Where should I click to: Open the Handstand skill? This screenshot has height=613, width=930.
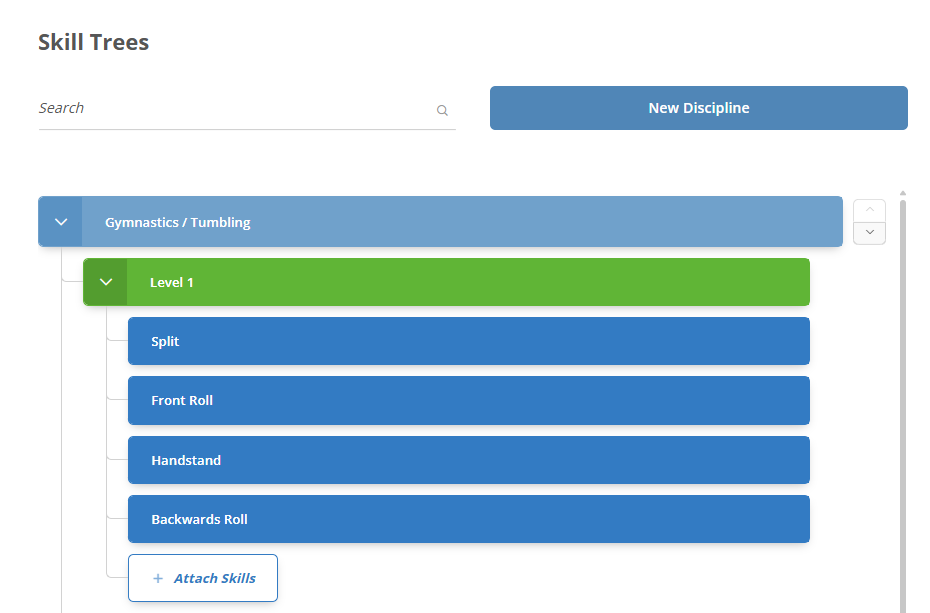pos(469,460)
